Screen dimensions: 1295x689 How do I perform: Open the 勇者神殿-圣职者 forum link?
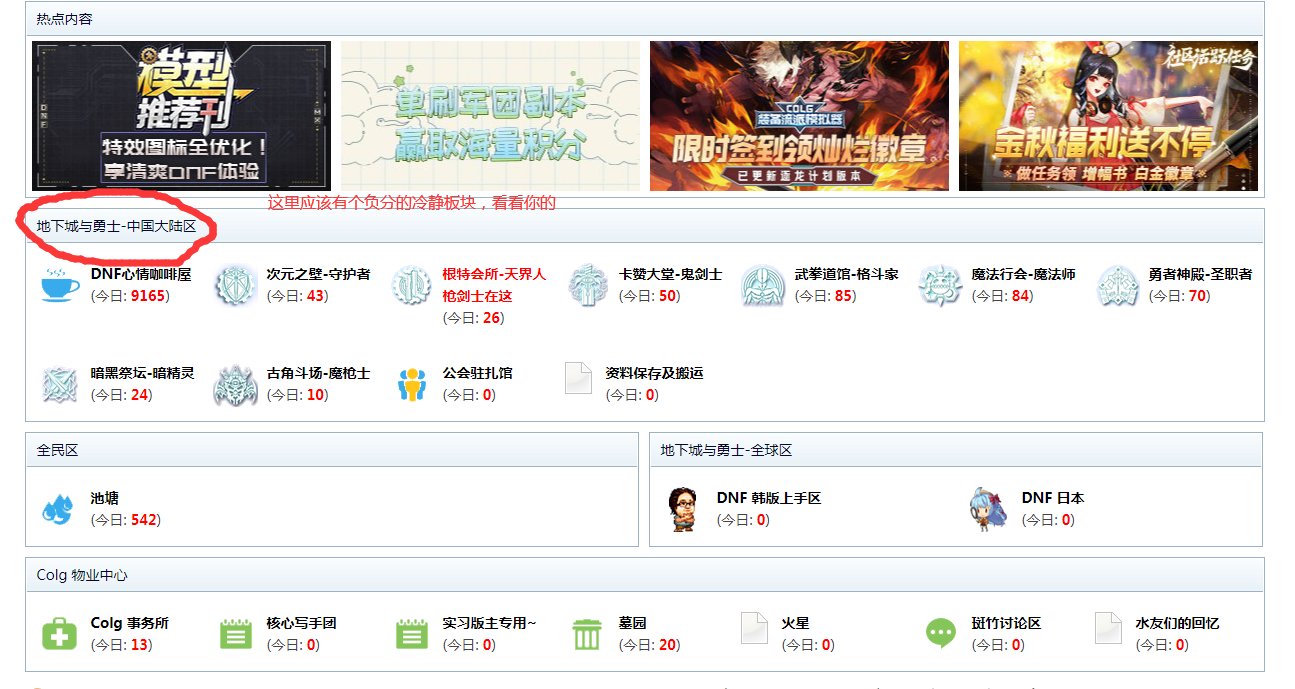[1200, 274]
